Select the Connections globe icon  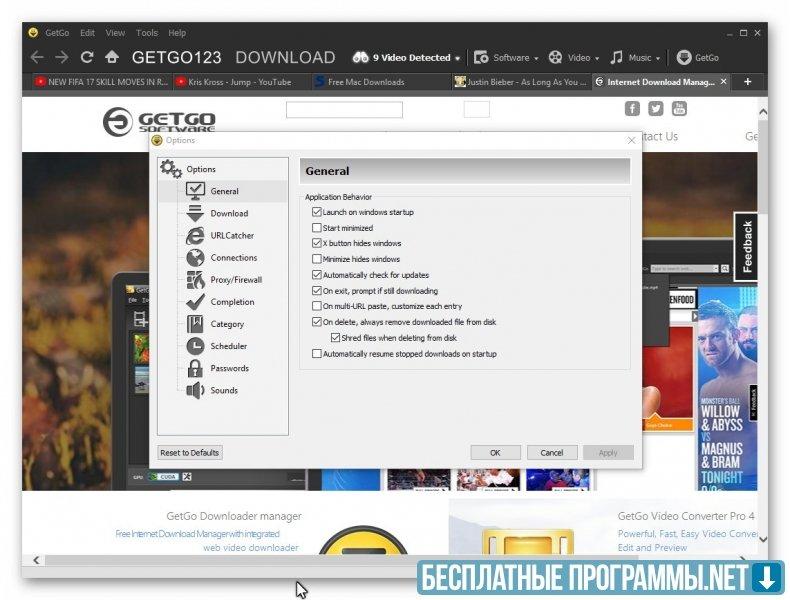195,257
